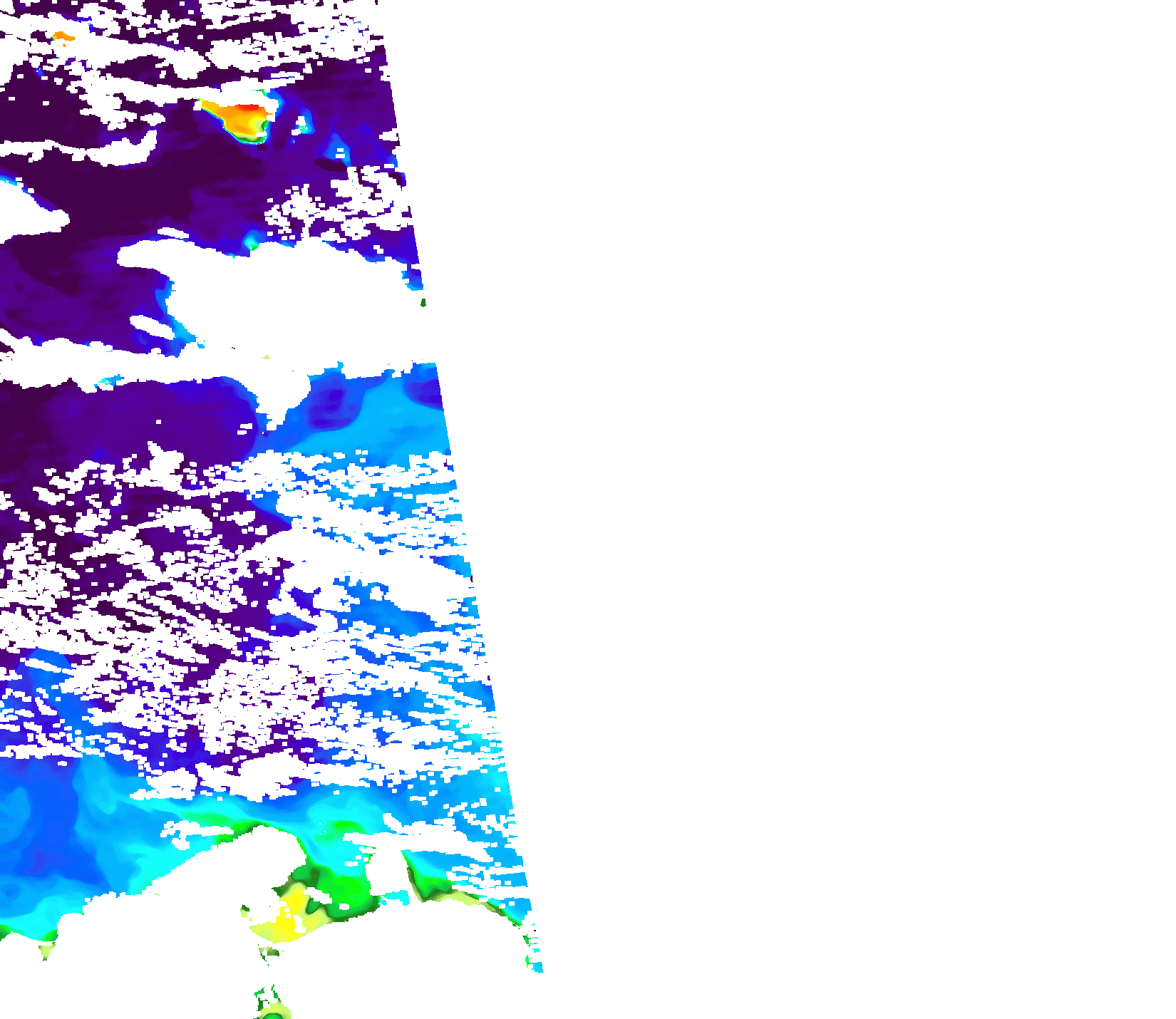This screenshot has height=1019, width=1176.
Task: Click the cyan spot right of red hotspot
Action: click(x=302, y=125)
